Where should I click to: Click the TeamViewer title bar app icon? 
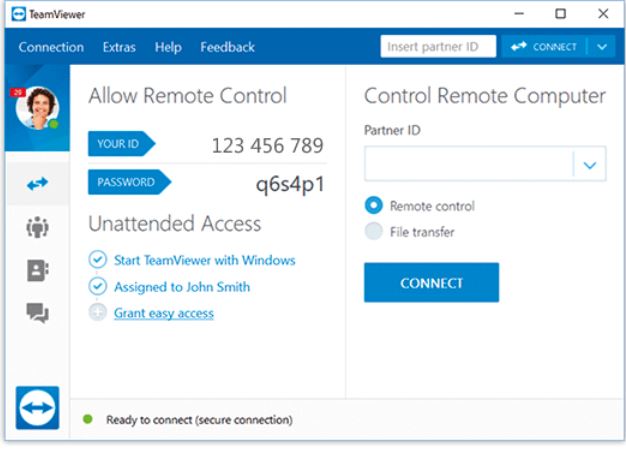(18, 14)
